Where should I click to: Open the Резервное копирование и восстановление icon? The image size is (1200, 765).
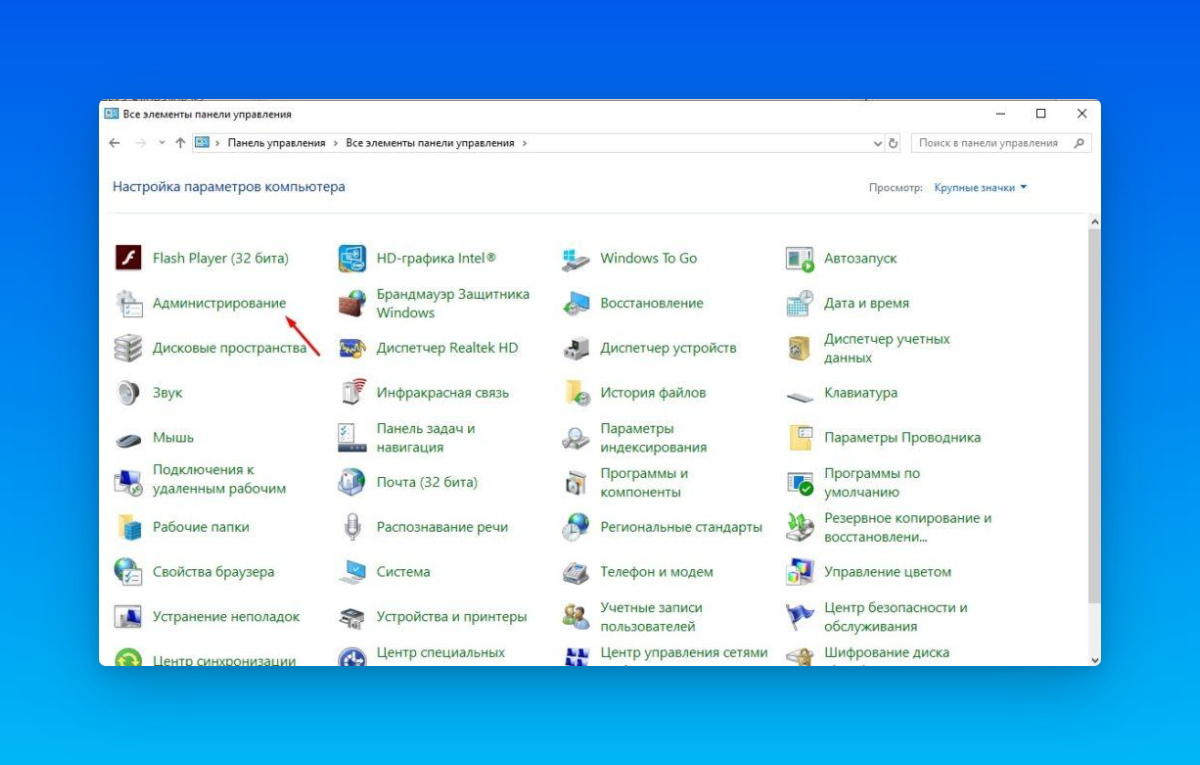coord(800,527)
